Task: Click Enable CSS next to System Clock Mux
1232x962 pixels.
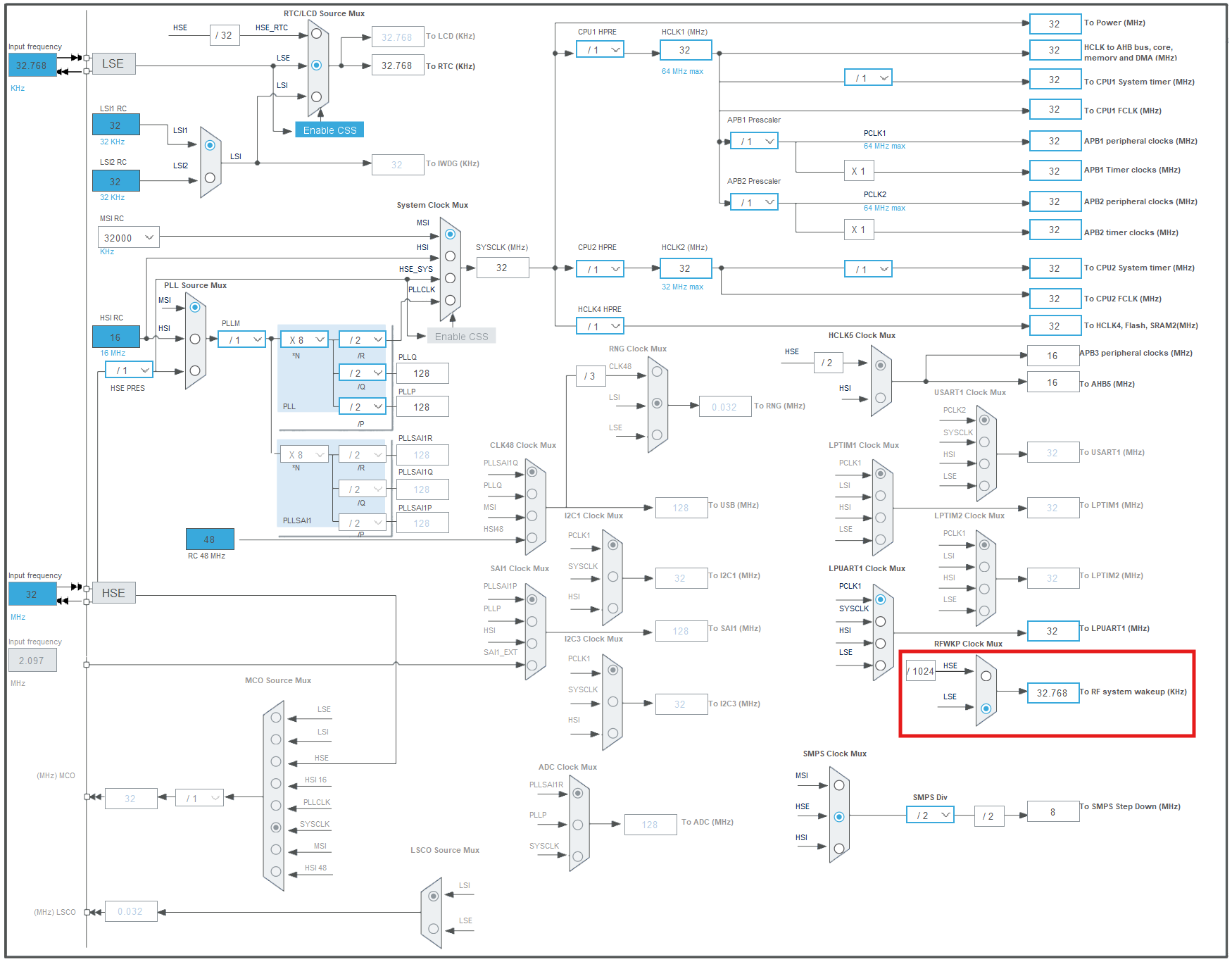Action: [x=461, y=336]
